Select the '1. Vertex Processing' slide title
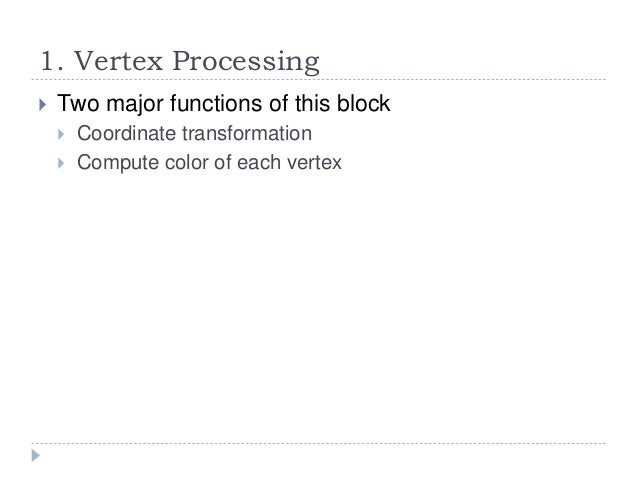The width and height of the screenshot is (638, 479). coord(180,61)
